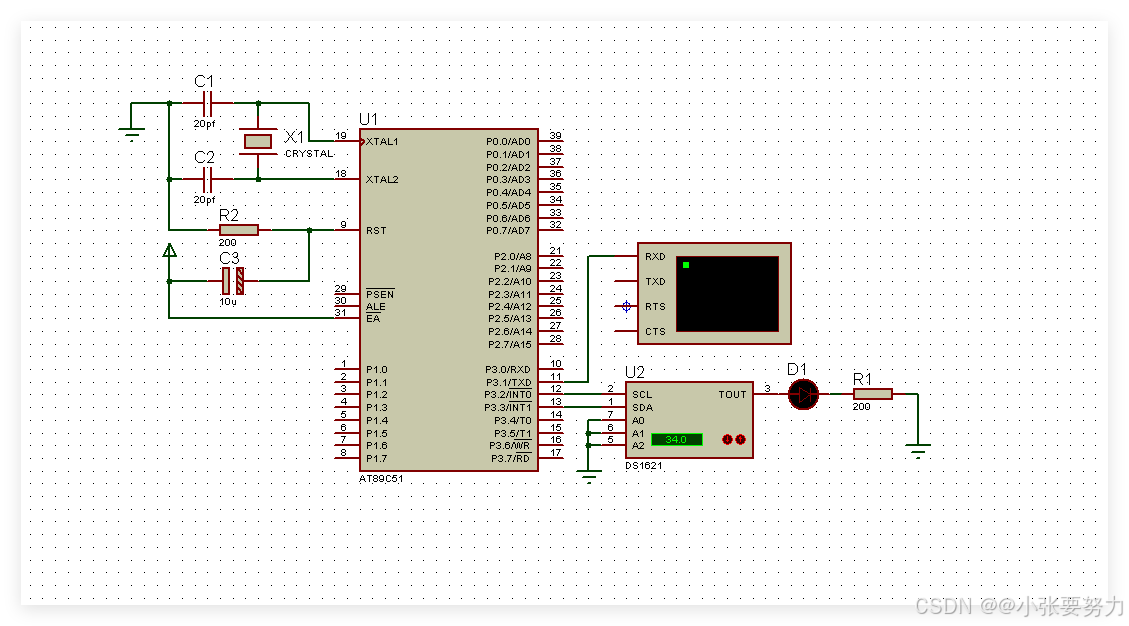
Task: Click the PSEN pin label
Action: click(x=379, y=294)
